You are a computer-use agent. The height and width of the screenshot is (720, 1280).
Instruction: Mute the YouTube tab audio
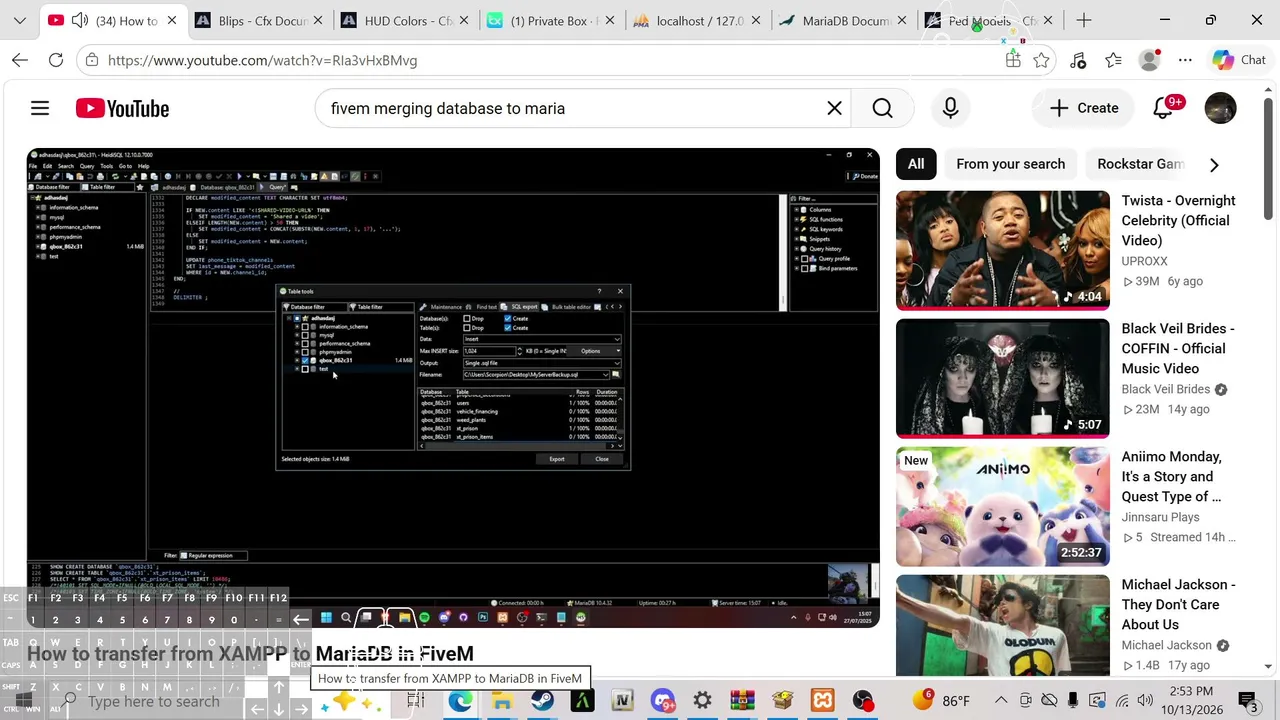tap(80, 20)
